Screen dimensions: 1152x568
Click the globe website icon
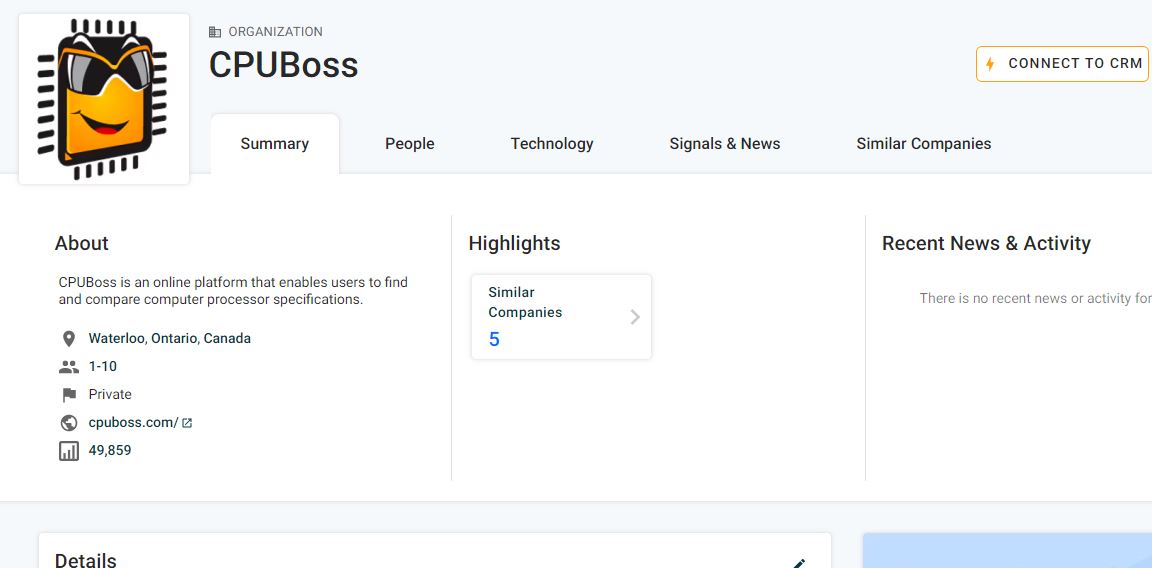click(69, 423)
